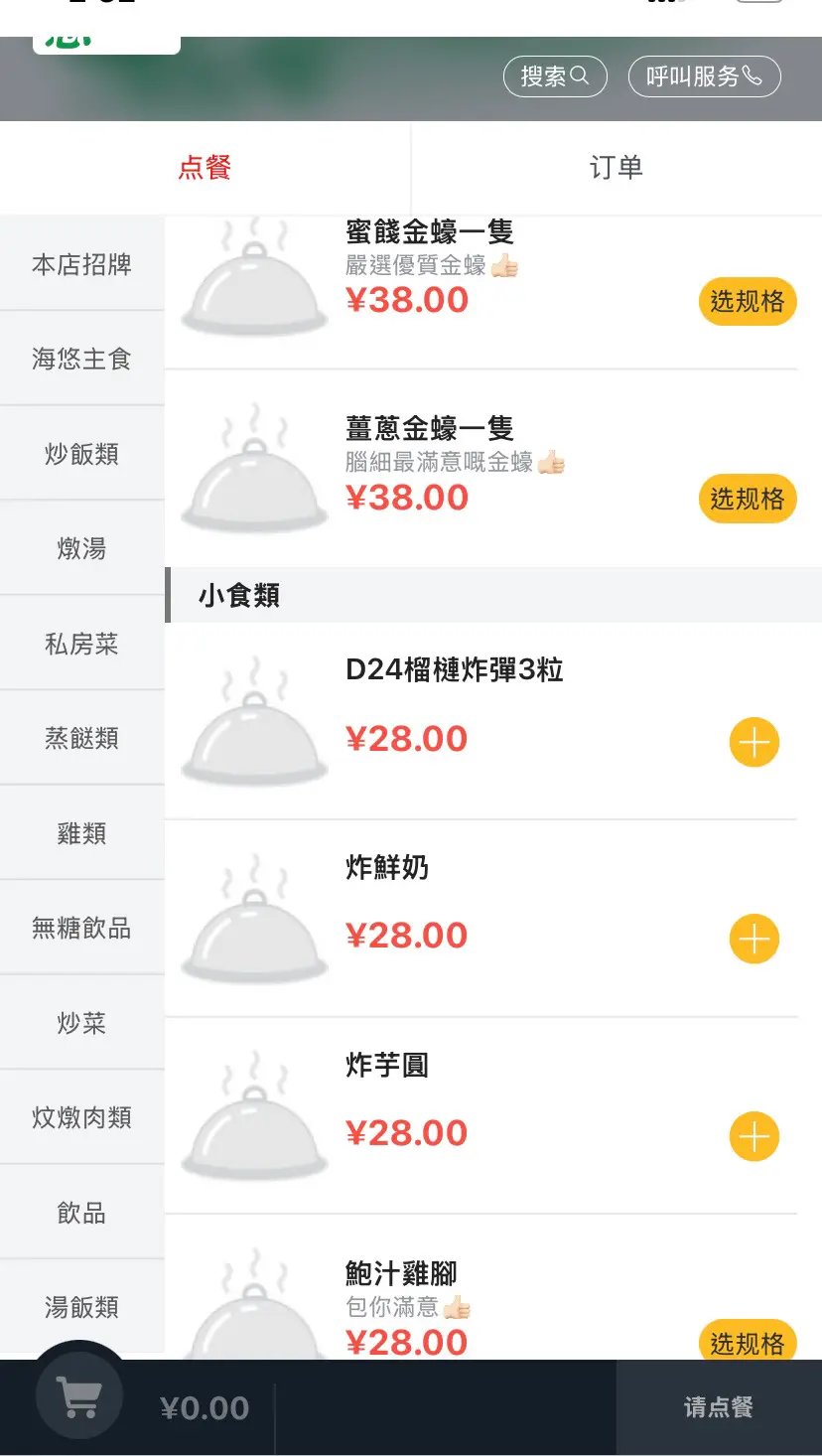This screenshot has width=822, height=1456.
Task: Select the 点餐 tab
Action: point(205,168)
